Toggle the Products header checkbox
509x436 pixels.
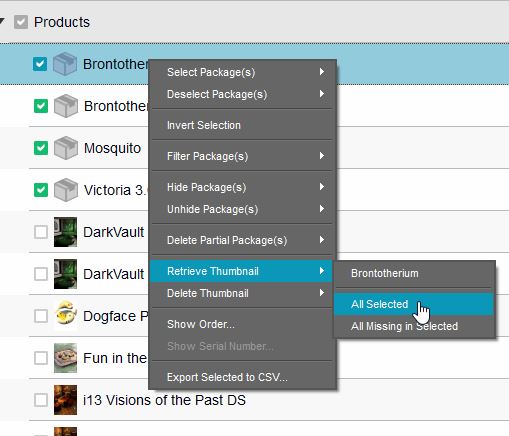[x=21, y=22]
